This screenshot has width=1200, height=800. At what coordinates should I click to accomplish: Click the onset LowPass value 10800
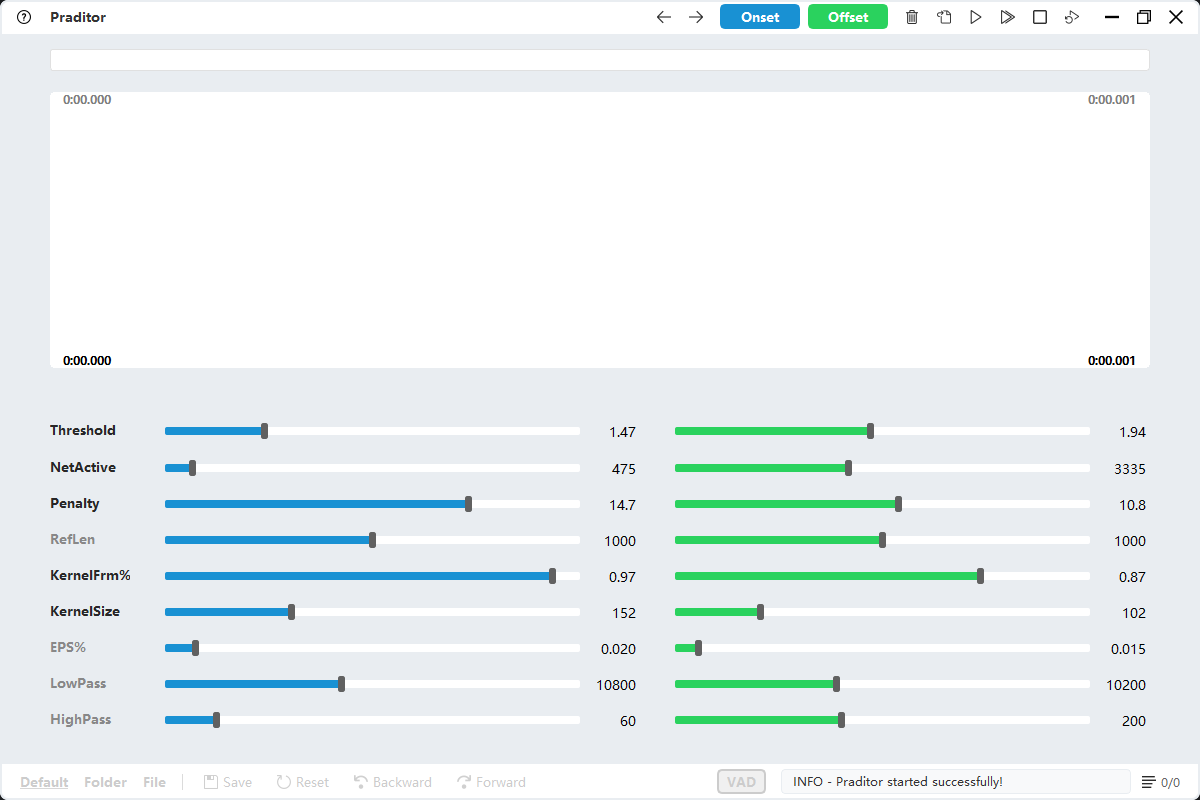[616, 685]
